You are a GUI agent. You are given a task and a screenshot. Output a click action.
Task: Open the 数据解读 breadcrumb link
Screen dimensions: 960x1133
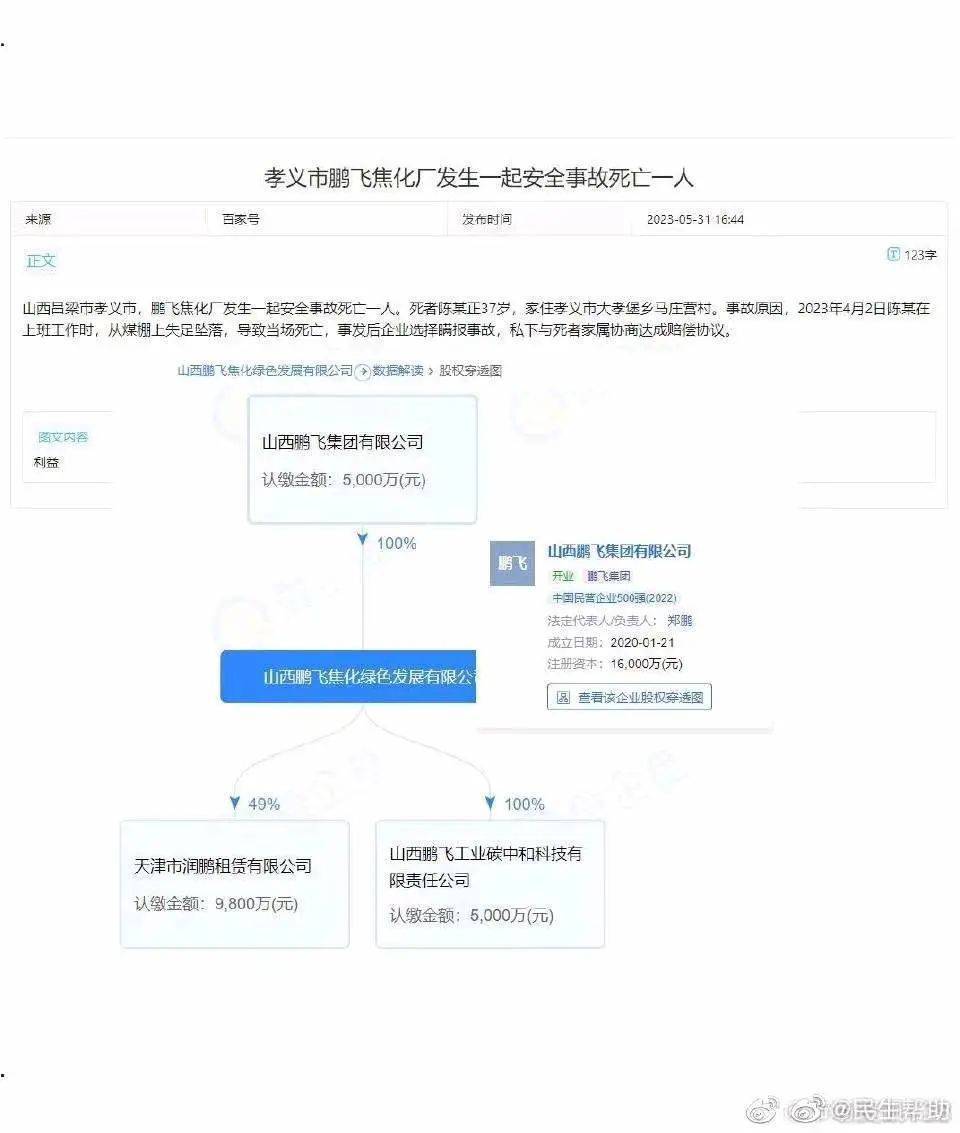(x=398, y=371)
